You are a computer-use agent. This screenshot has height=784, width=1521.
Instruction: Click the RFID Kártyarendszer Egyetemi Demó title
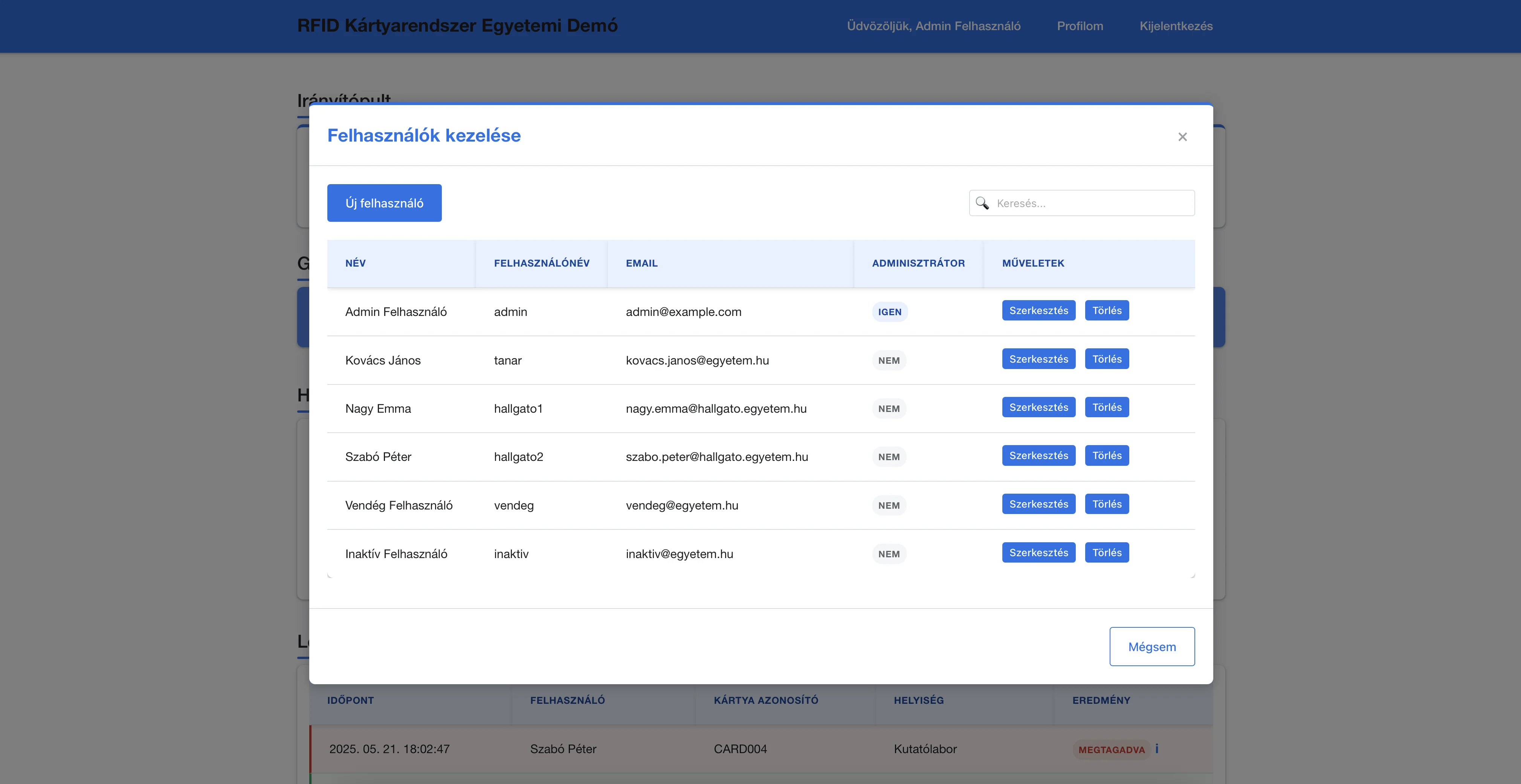(x=457, y=25)
